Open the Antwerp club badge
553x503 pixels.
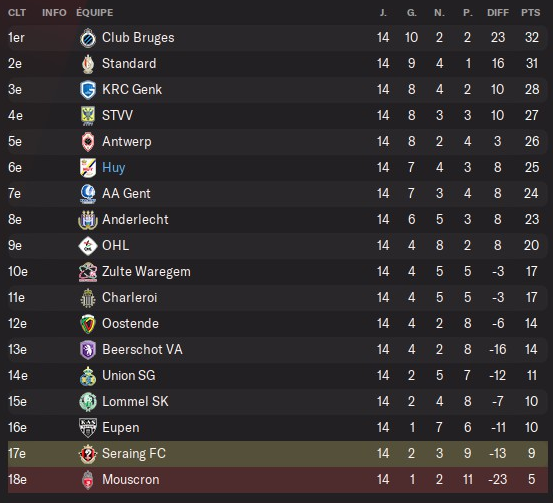[87, 142]
